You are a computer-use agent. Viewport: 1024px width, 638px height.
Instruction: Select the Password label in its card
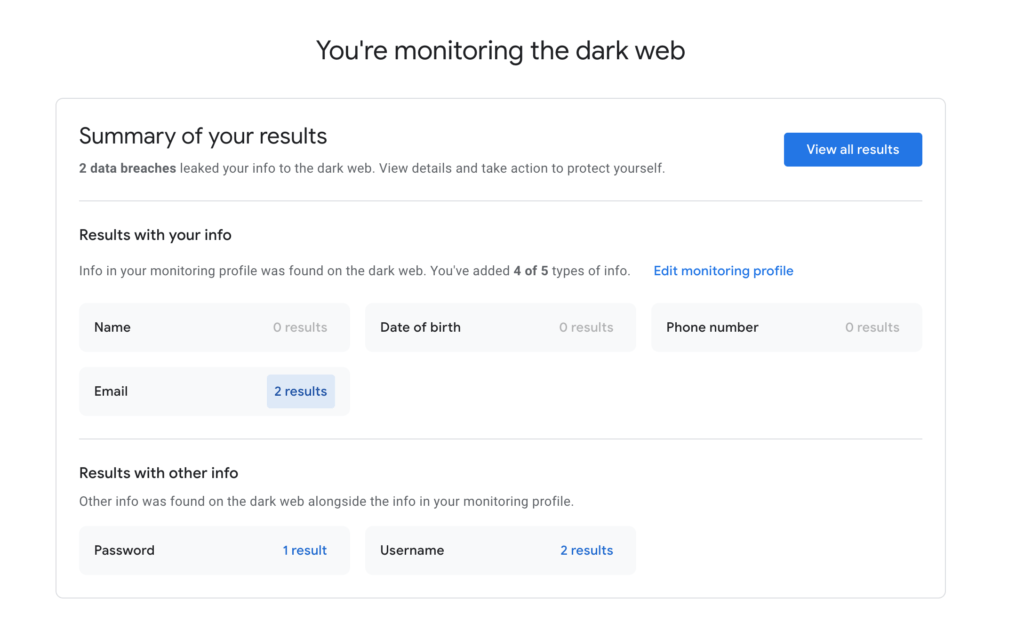click(x=124, y=550)
